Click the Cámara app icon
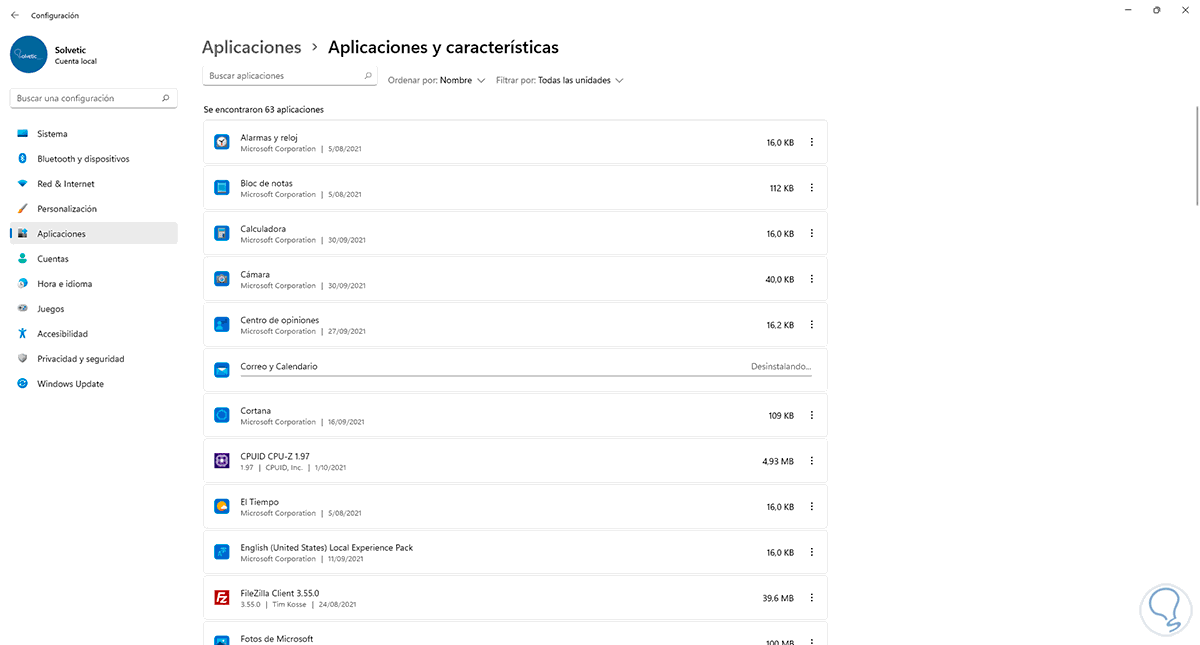The image size is (1200, 645). coord(222,279)
